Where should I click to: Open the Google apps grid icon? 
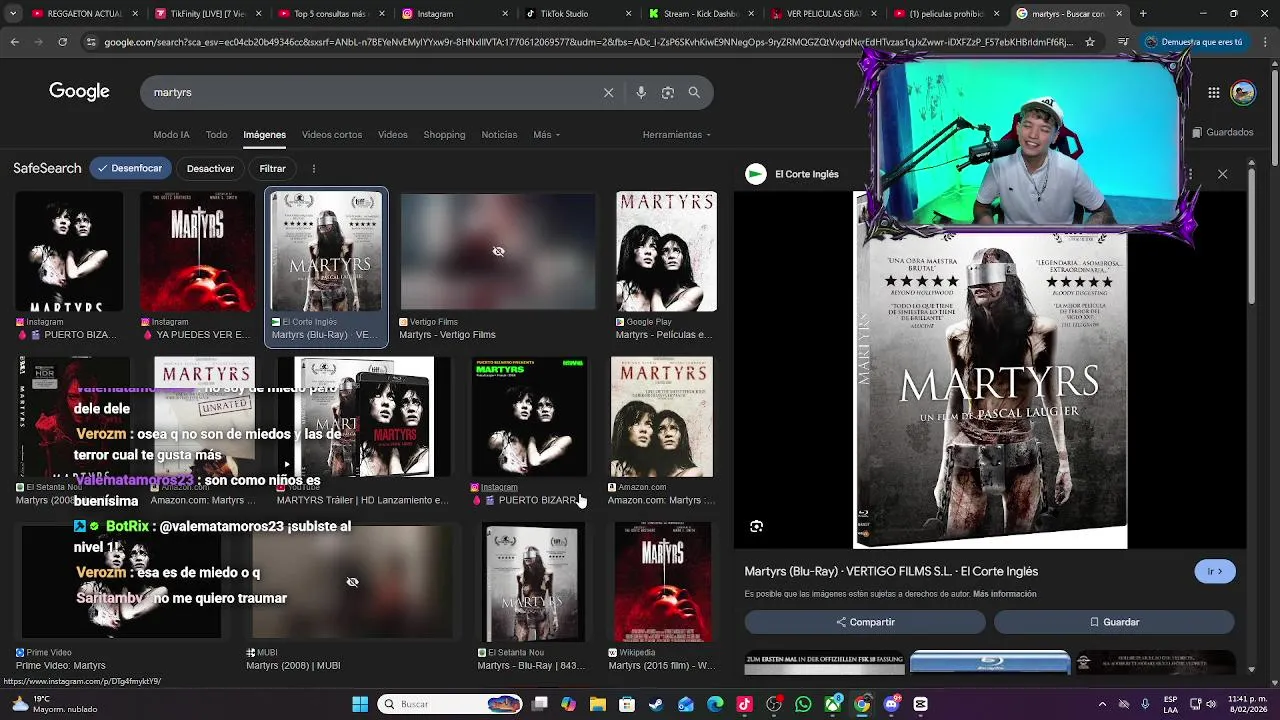pyautogui.click(x=1213, y=93)
